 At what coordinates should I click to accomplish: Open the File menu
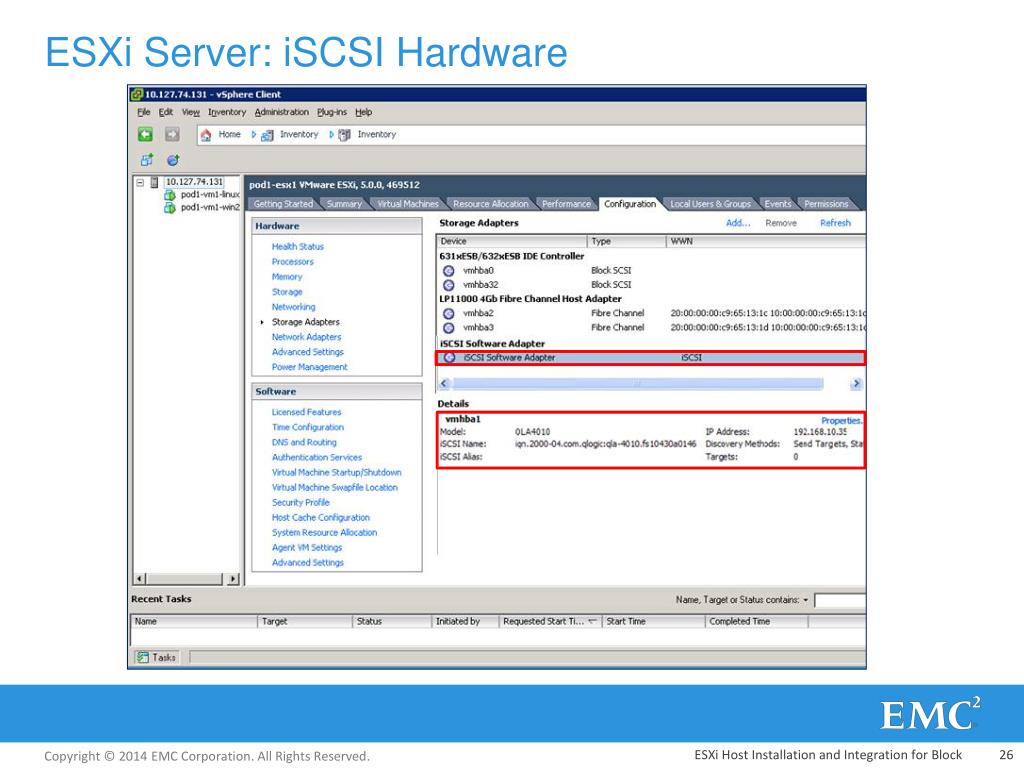pos(144,112)
